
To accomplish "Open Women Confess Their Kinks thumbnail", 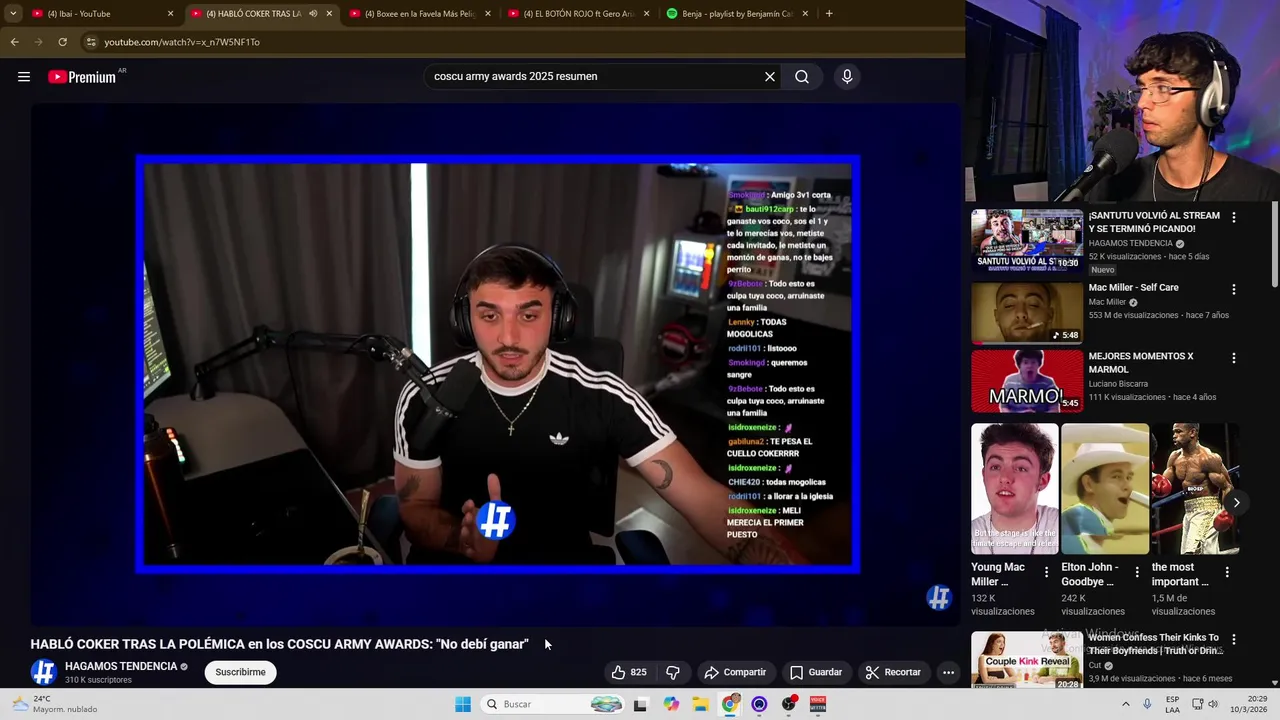I will (x=1027, y=660).
